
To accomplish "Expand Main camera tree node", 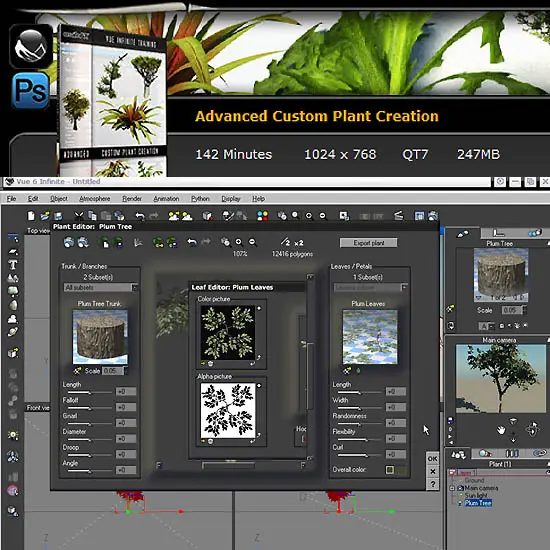I will point(452,488).
